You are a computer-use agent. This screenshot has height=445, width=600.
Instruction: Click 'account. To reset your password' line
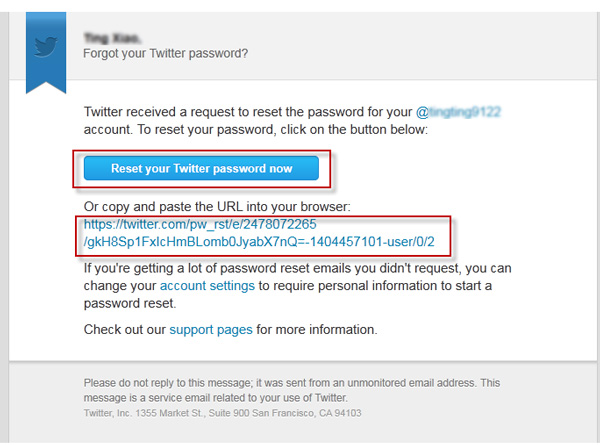point(256,129)
